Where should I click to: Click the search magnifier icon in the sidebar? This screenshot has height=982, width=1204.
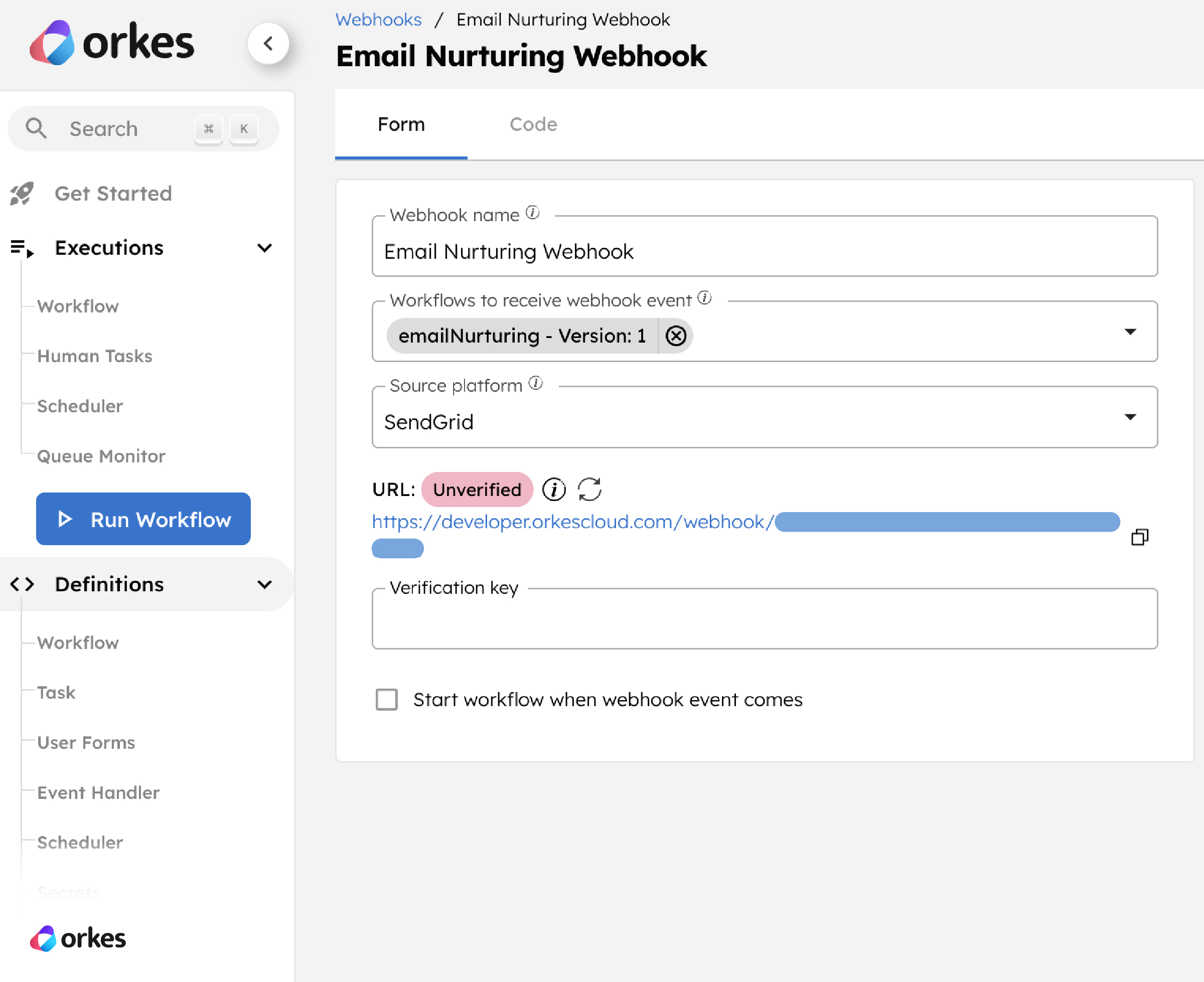click(x=36, y=128)
